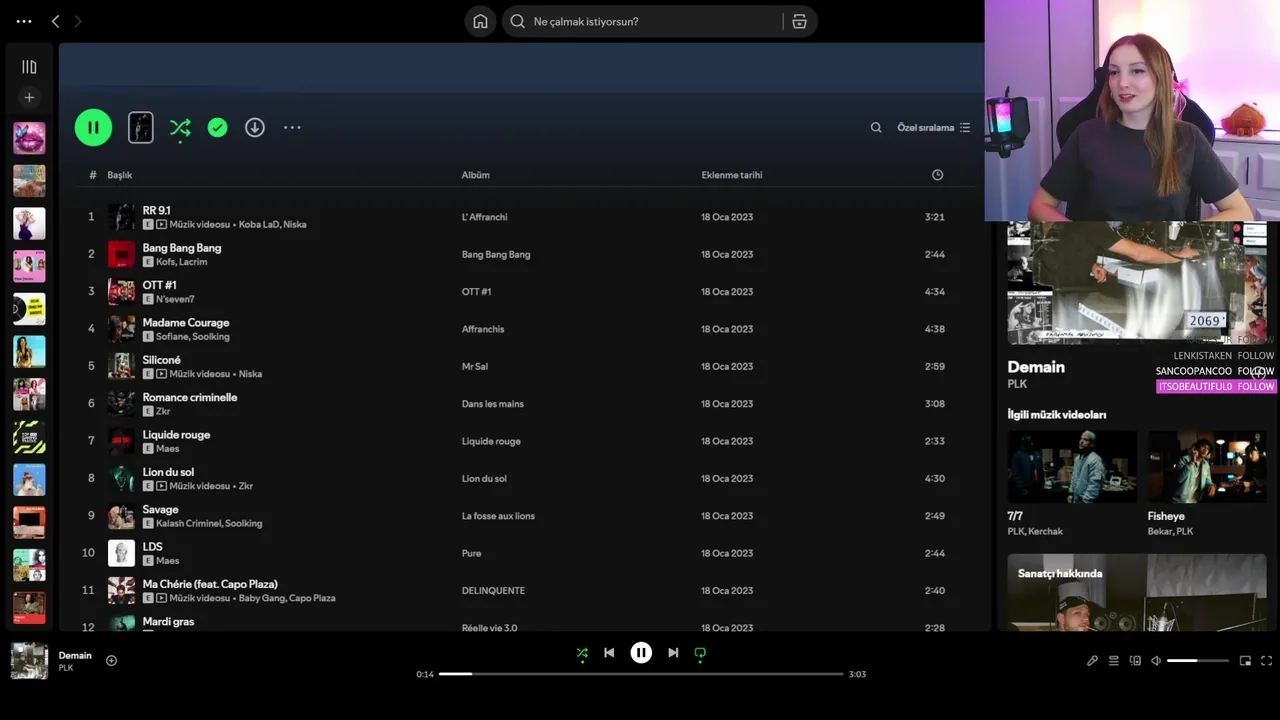Click the Demain music video preview
Viewport: 1280px width, 720px height.
[1137, 283]
